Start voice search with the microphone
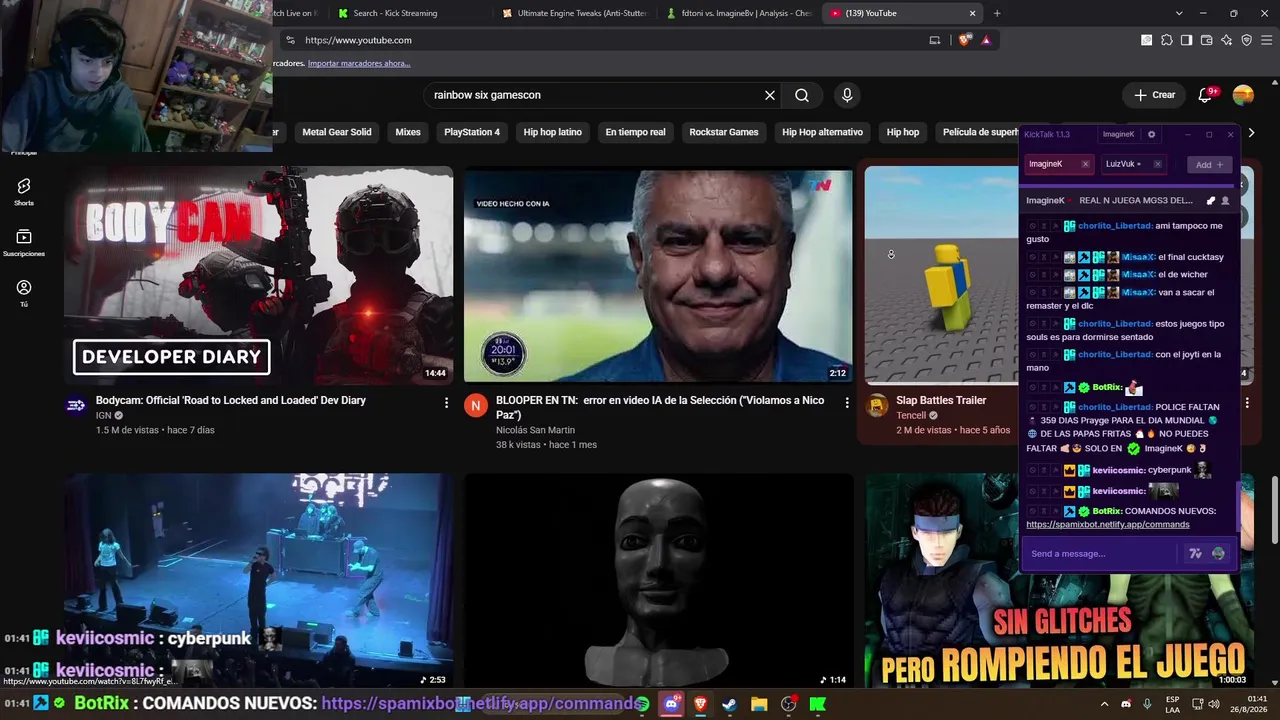1280x720 pixels. point(847,95)
